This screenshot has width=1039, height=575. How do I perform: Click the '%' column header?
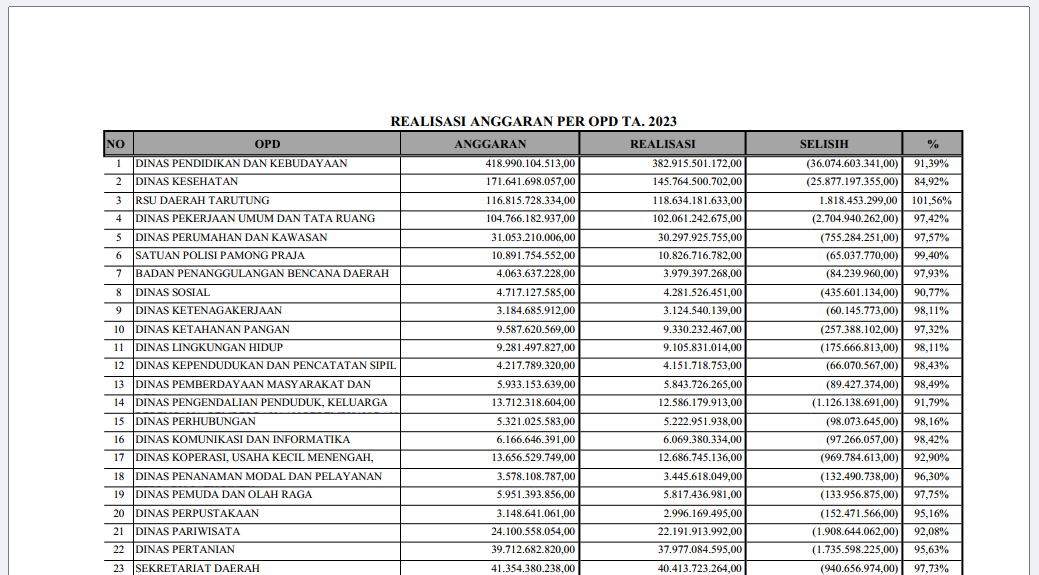(932, 144)
